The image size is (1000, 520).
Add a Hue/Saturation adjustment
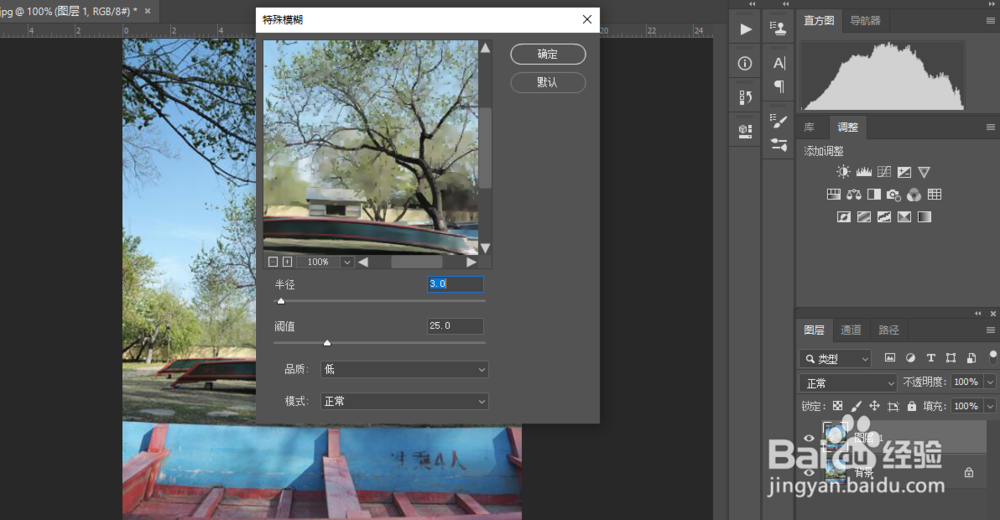tap(834, 195)
